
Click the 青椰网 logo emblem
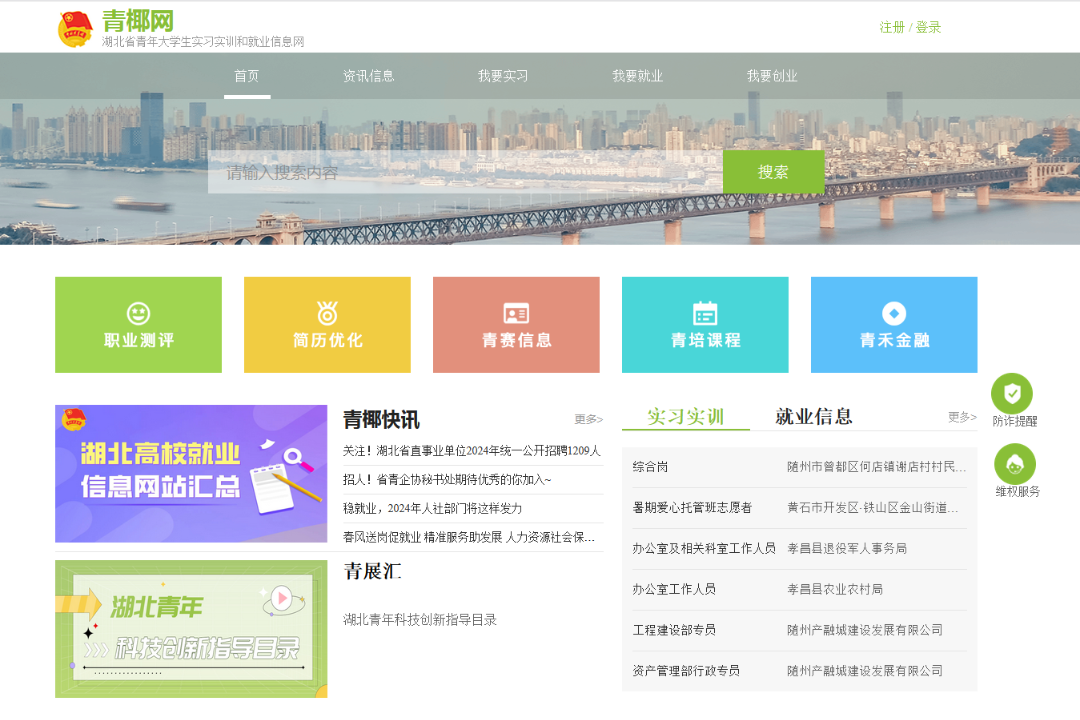[75, 28]
